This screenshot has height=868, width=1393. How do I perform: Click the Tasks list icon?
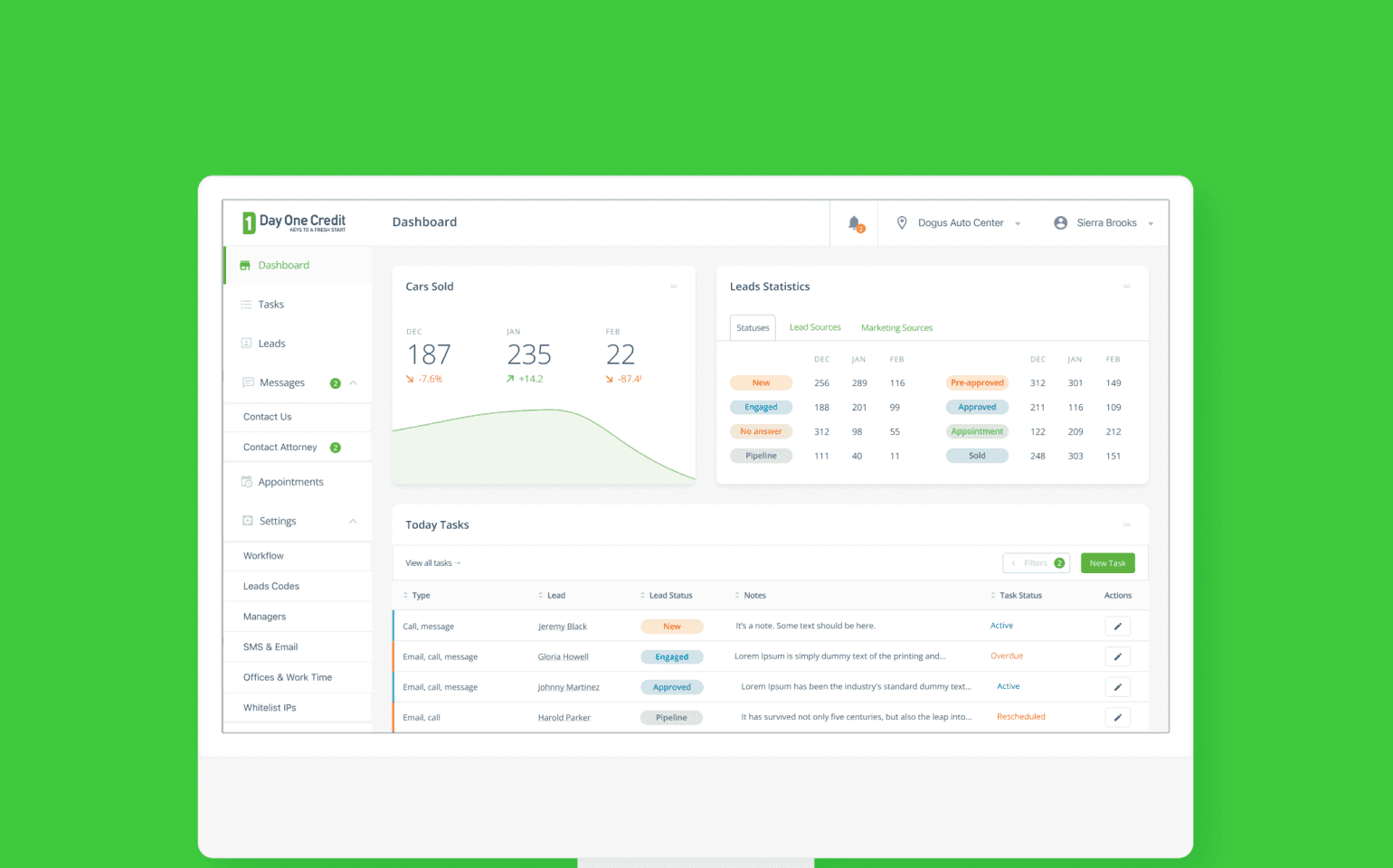click(x=246, y=305)
